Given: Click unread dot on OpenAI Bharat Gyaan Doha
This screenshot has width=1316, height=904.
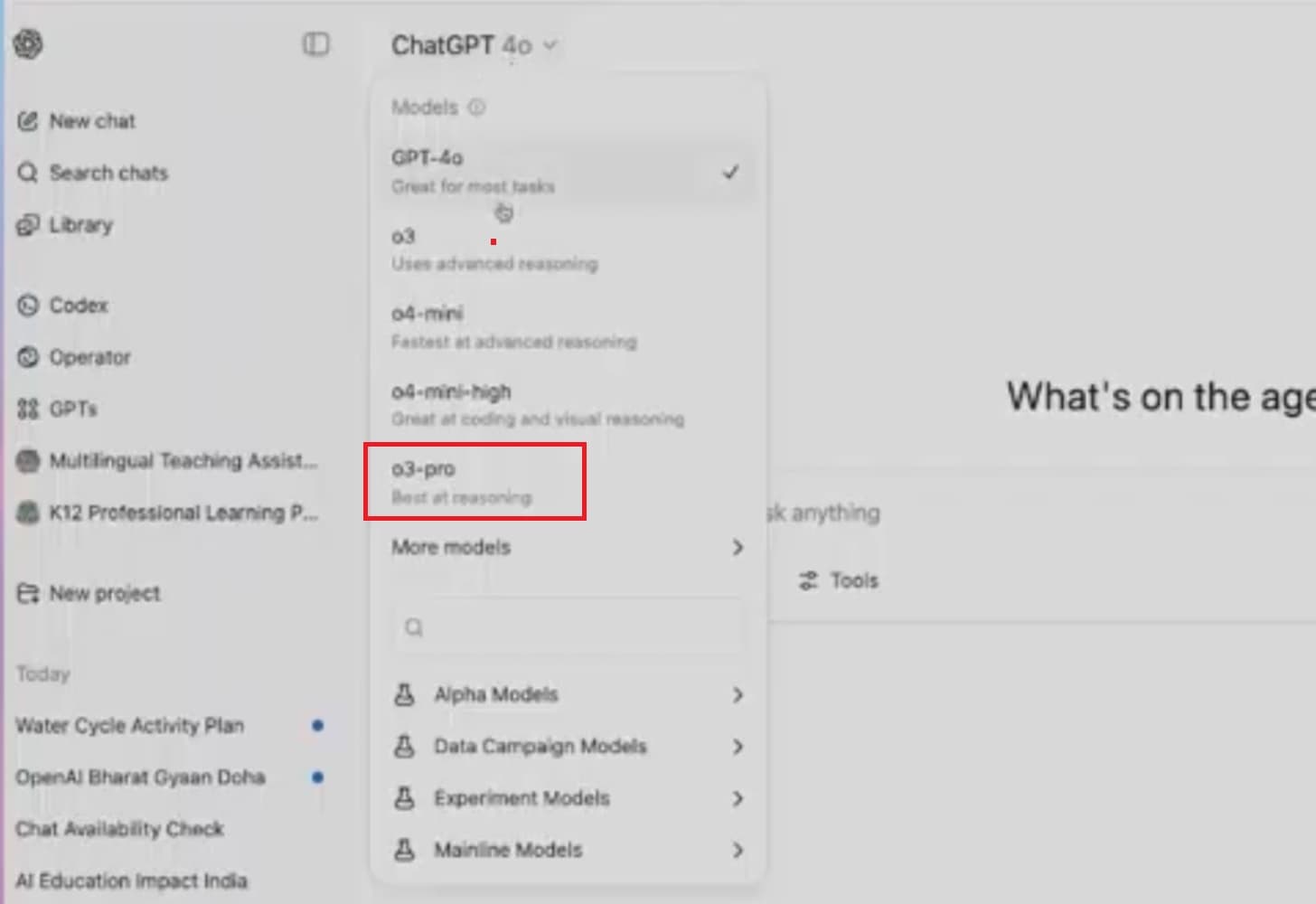Looking at the screenshot, I should 317,777.
